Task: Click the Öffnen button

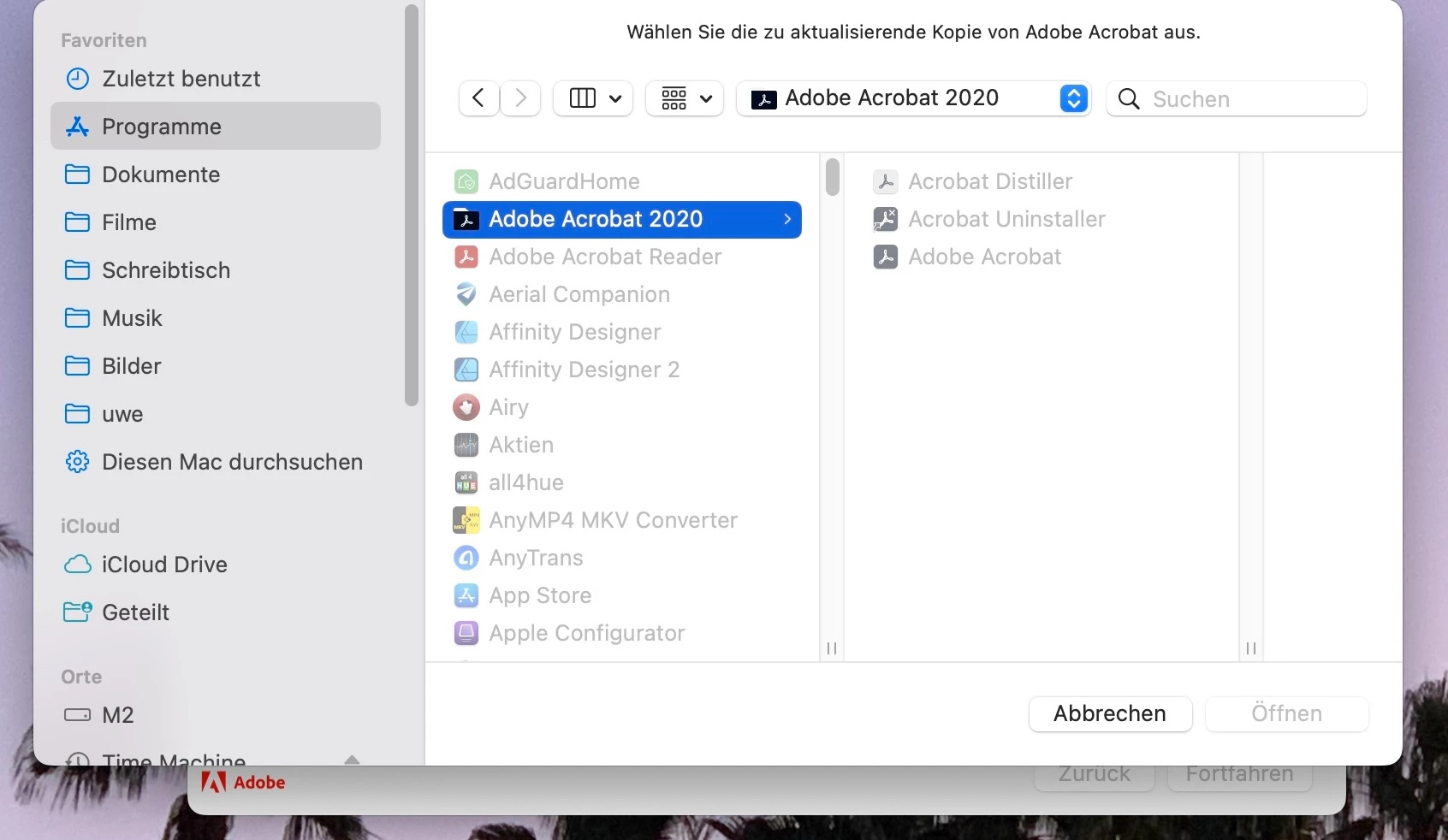Action: click(x=1286, y=713)
